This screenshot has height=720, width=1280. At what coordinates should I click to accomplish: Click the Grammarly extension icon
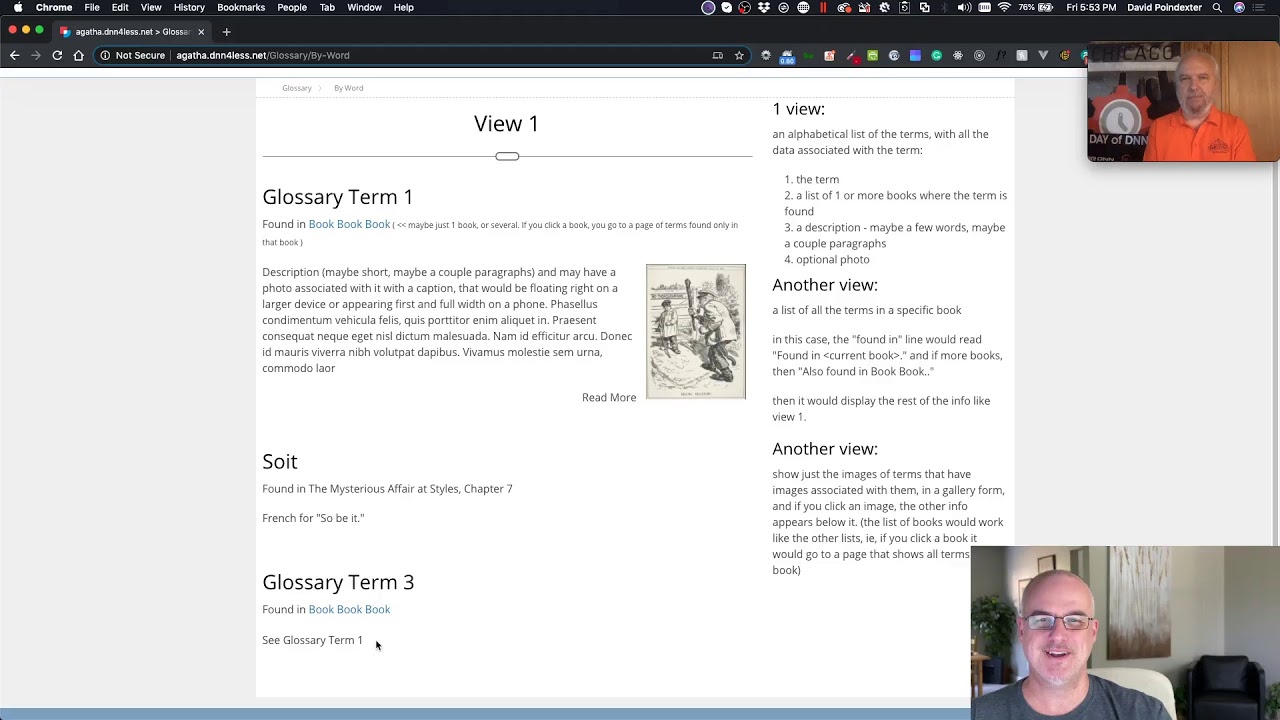pos(936,55)
